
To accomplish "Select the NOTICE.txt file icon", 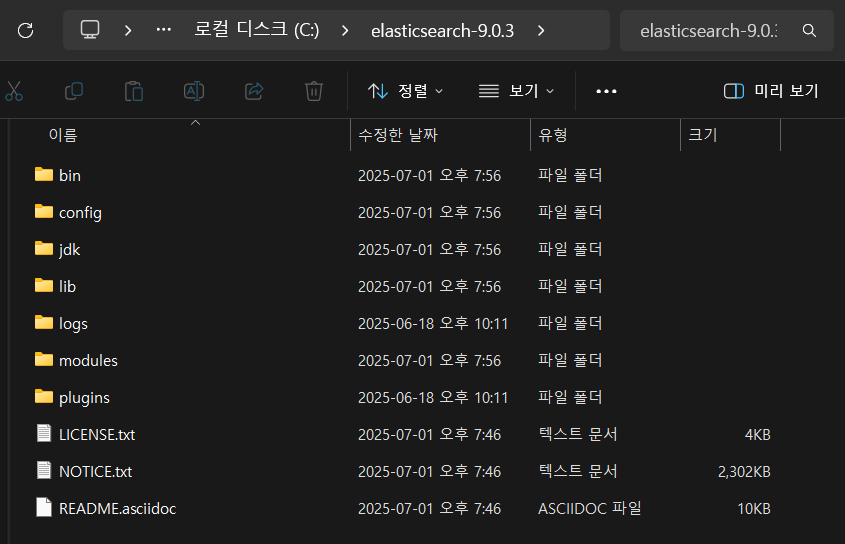I will pyautogui.click(x=44, y=471).
